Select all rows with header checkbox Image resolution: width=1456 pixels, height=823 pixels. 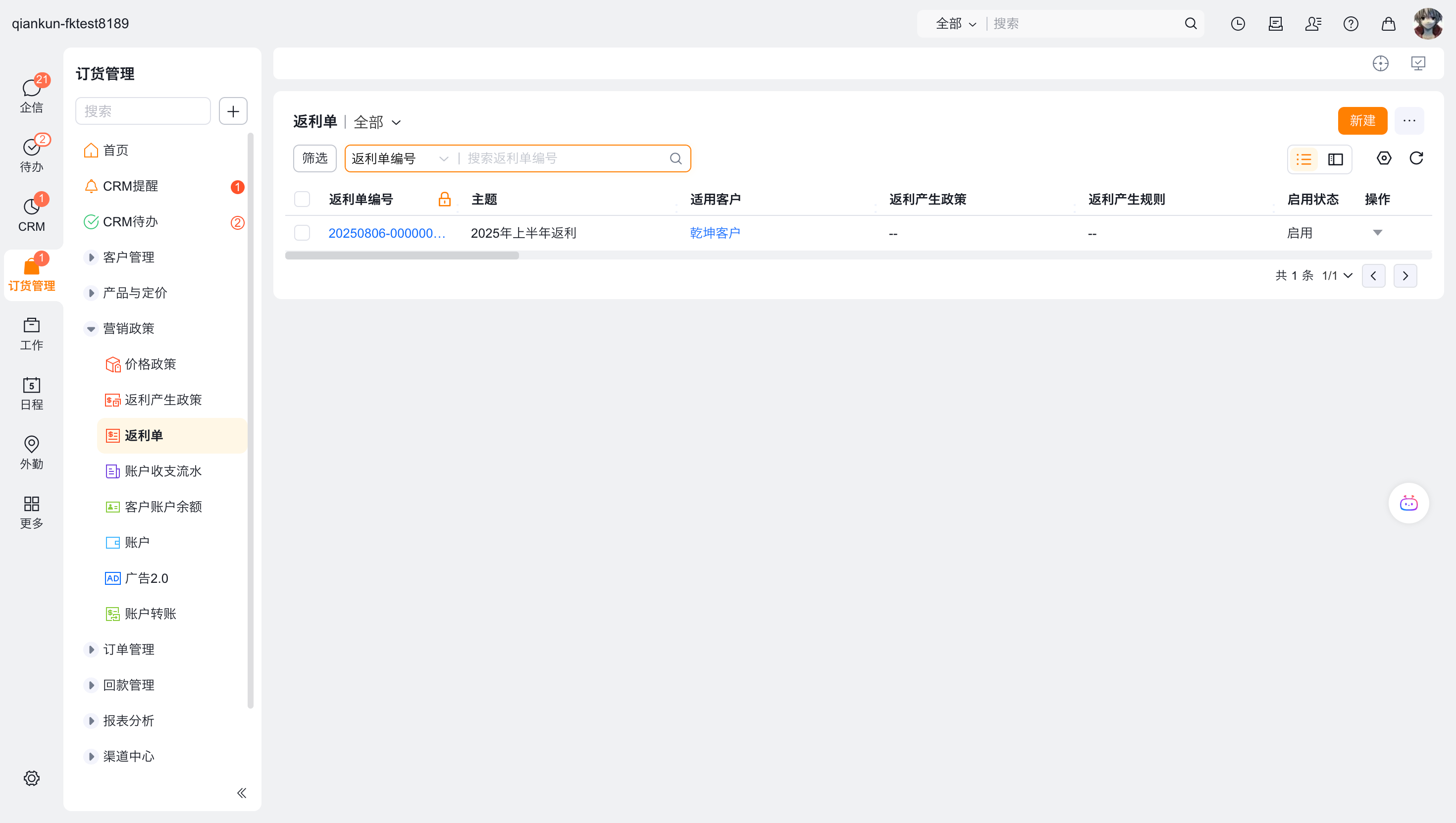pyautogui.click(x=303, y=199)
